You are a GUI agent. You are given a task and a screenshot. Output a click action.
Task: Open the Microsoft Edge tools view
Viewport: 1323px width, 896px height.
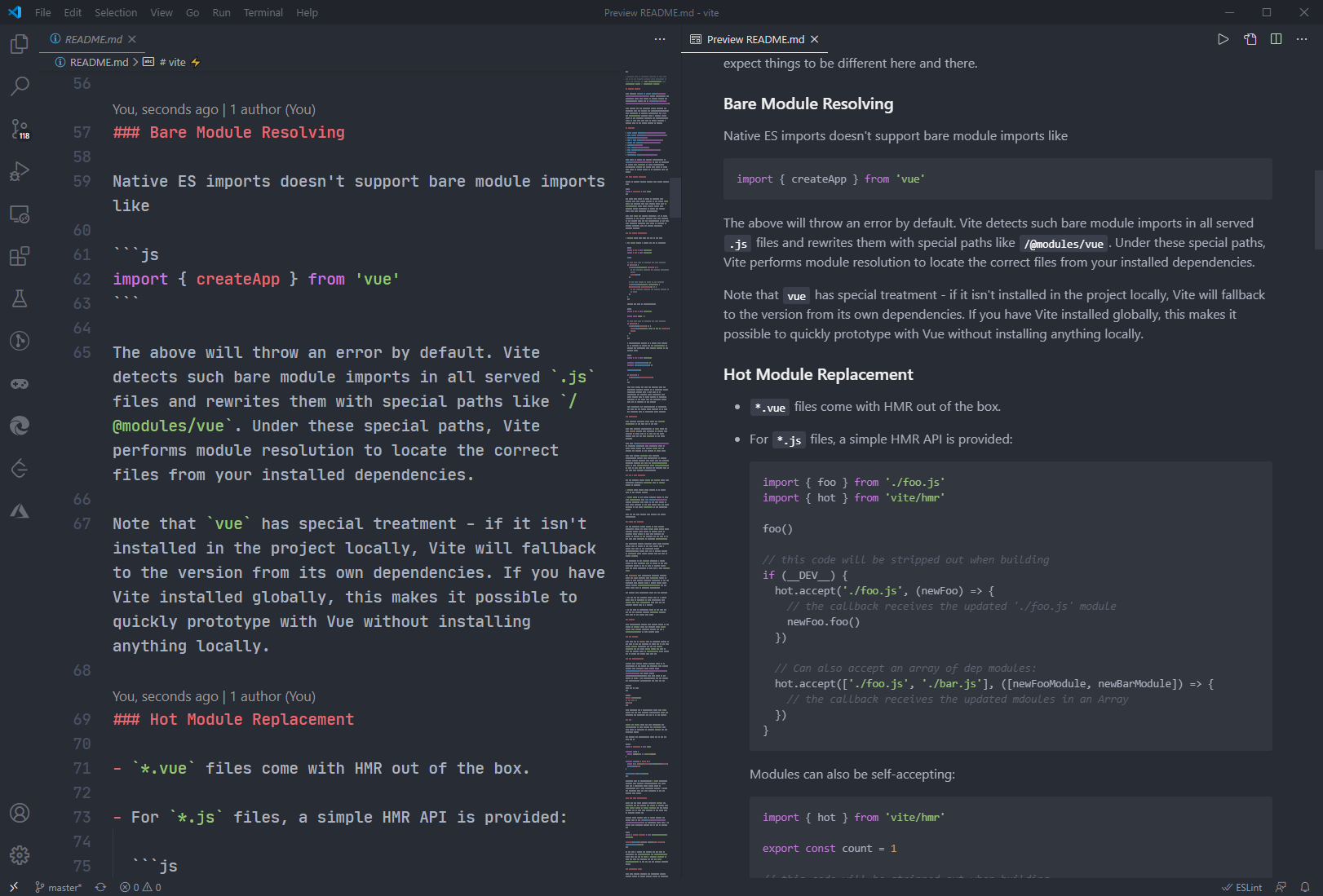[x=20, y=426]
